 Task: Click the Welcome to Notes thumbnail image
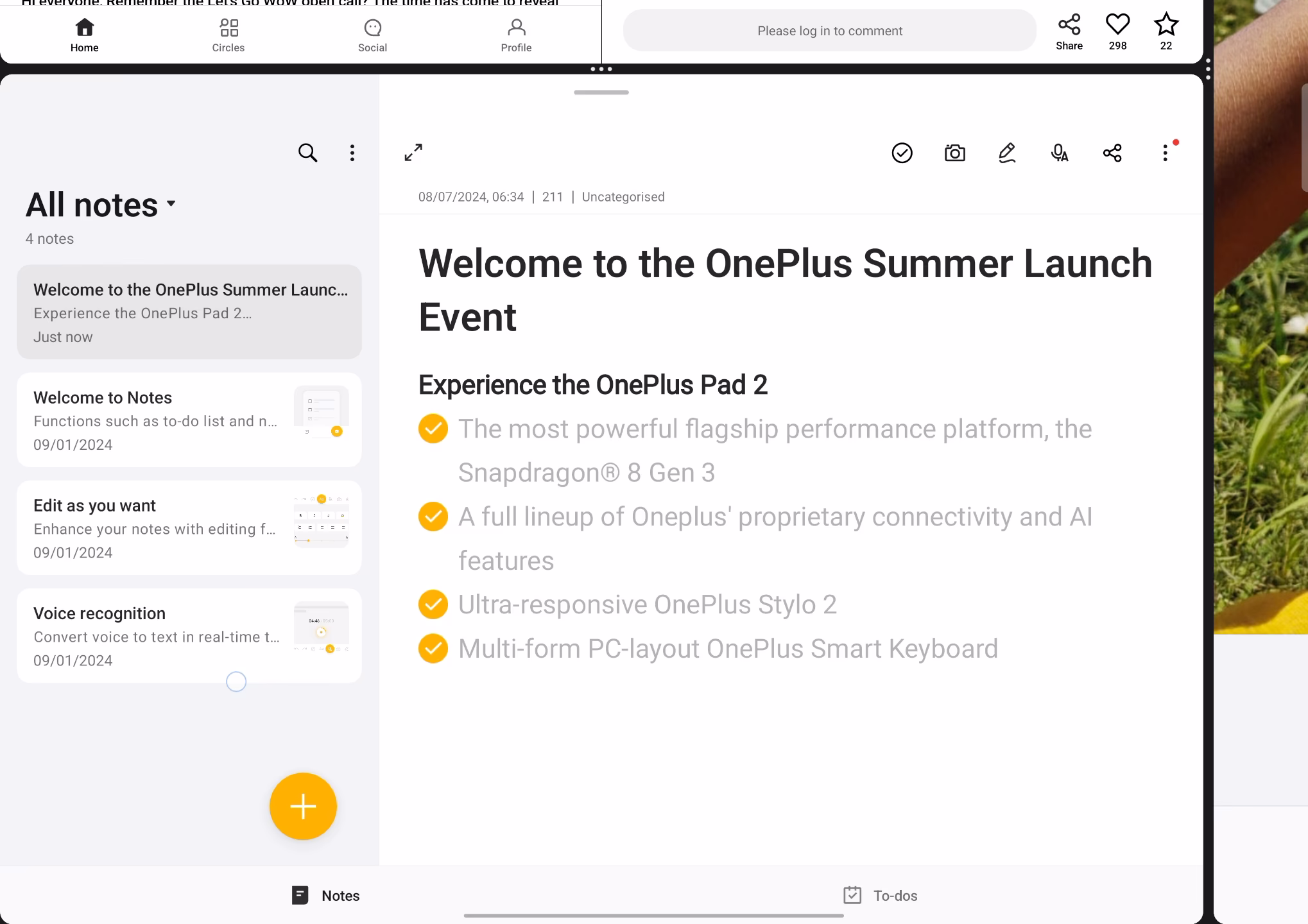tap(322, 412)
